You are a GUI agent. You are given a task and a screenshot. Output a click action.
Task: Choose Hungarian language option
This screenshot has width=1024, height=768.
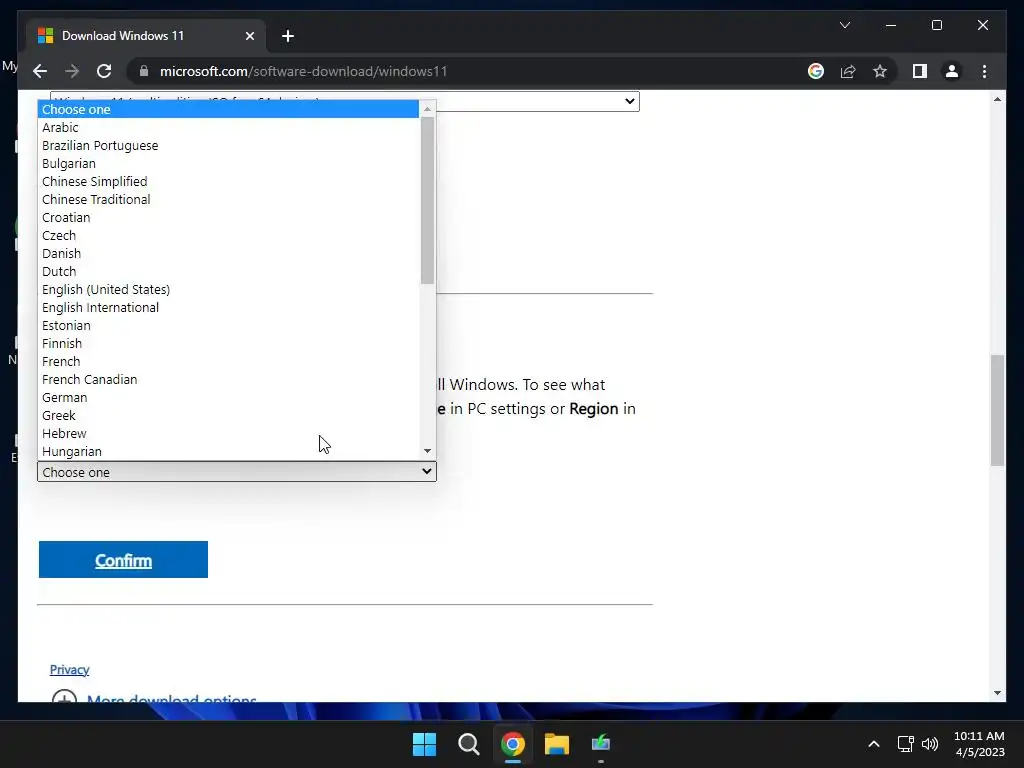(x=228, y=451)
